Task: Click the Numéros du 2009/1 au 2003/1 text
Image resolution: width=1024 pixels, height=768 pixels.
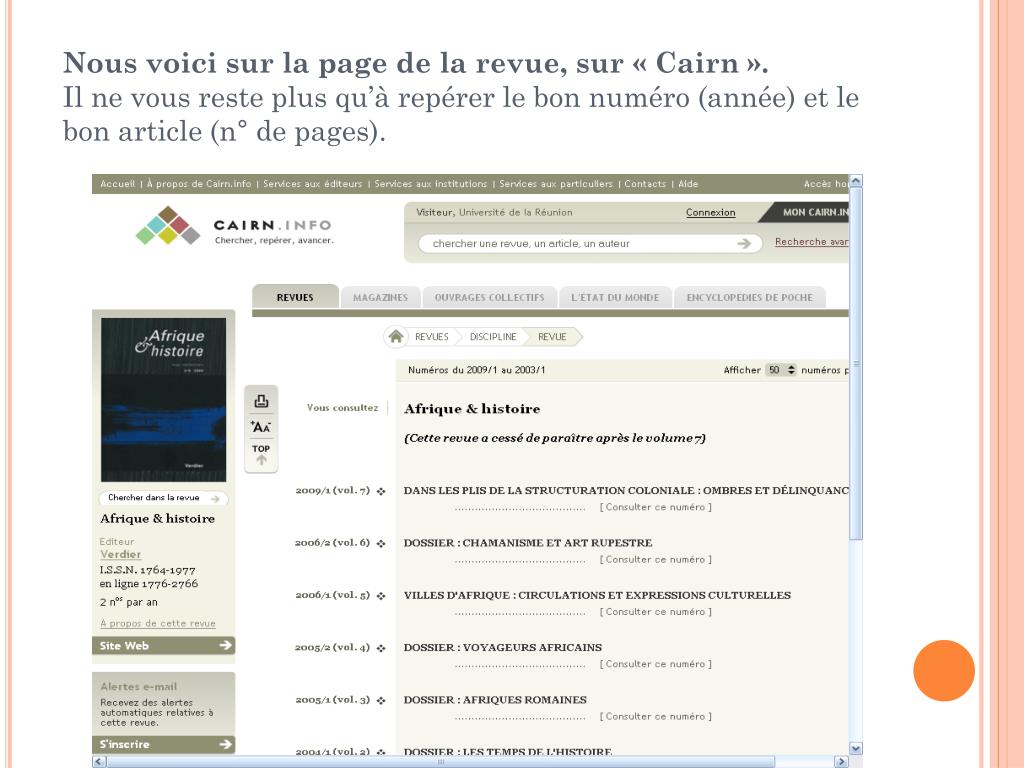Action: [477, 370]
